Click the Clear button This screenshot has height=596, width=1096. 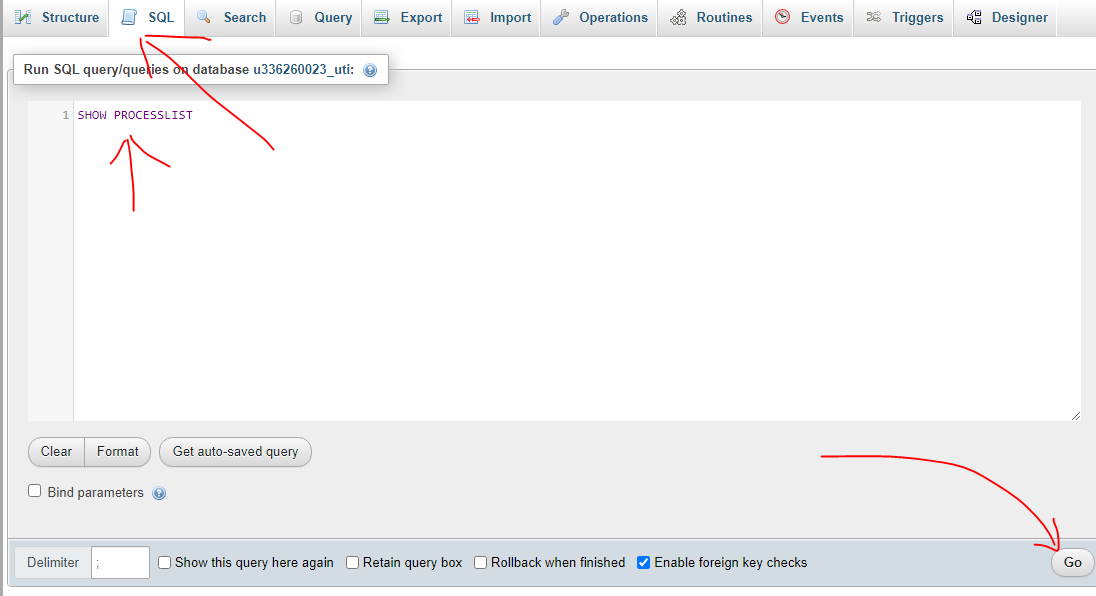click(x=55, y=451)
